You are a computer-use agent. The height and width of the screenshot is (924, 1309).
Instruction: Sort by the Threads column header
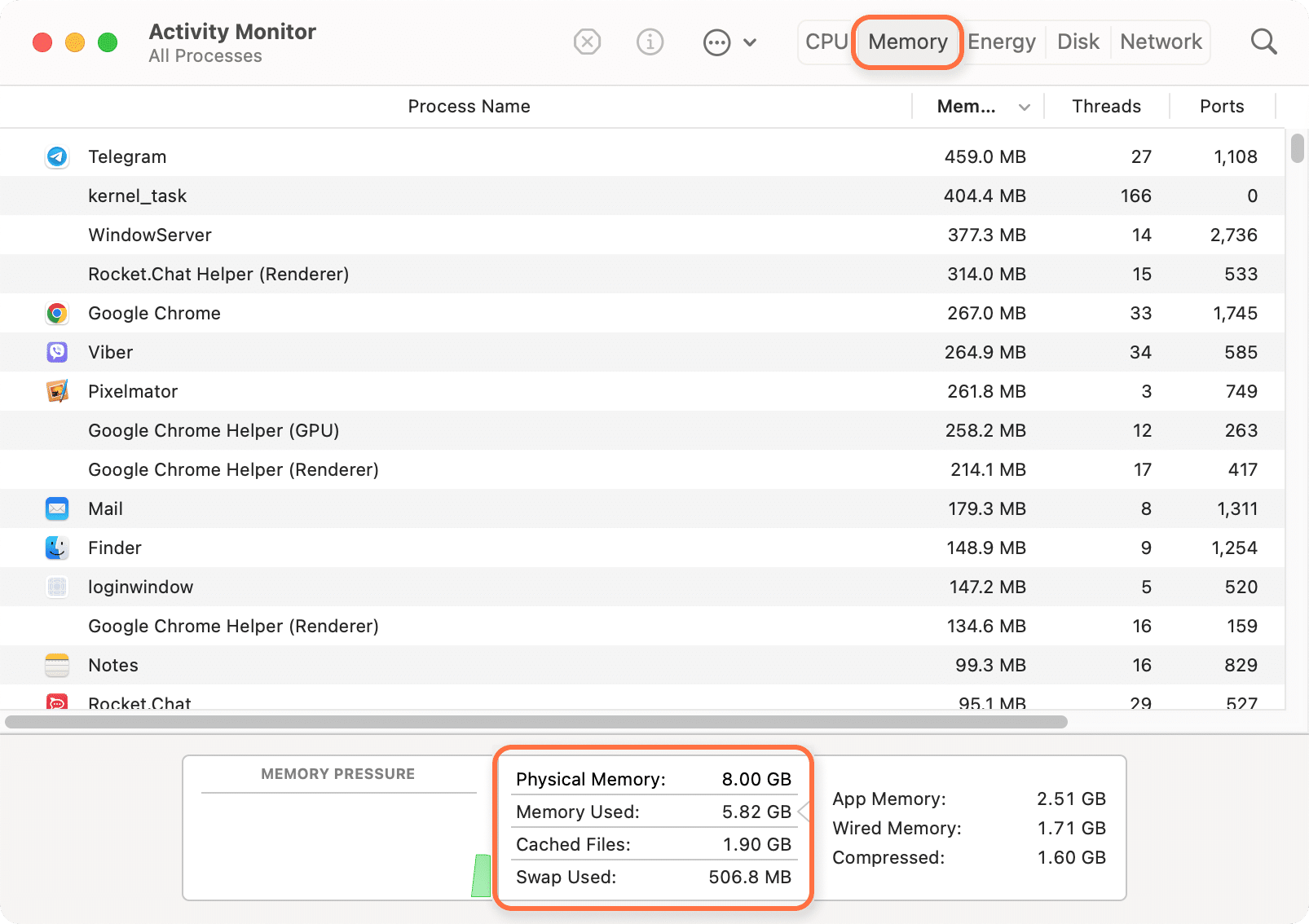(1106, 107)
